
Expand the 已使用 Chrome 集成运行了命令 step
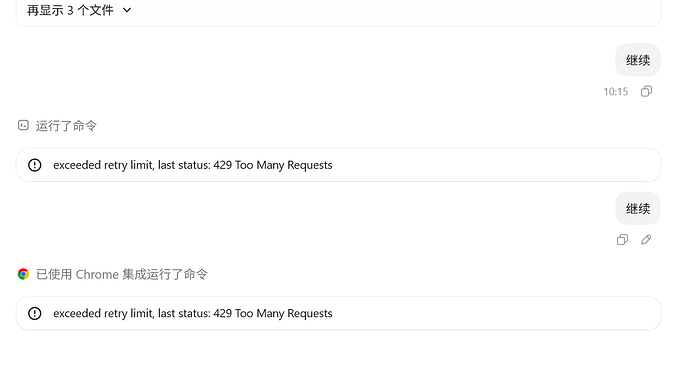(x=122, y=275)
